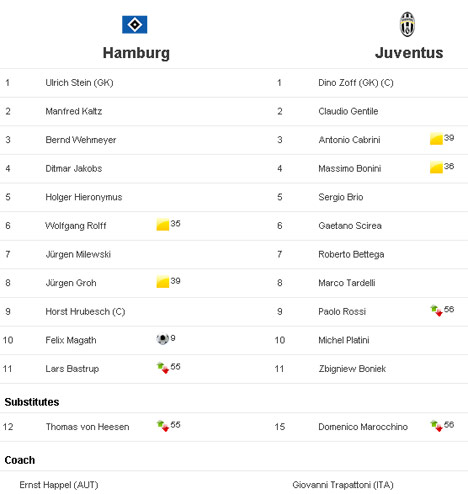
Task: Select the Hamburg team heading
Action: pos(136,53)
